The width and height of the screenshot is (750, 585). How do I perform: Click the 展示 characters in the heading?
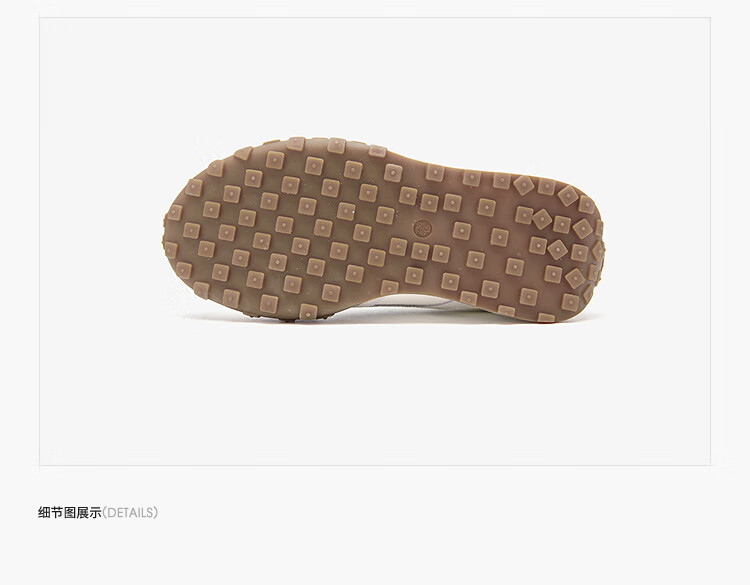click(89, 512)
